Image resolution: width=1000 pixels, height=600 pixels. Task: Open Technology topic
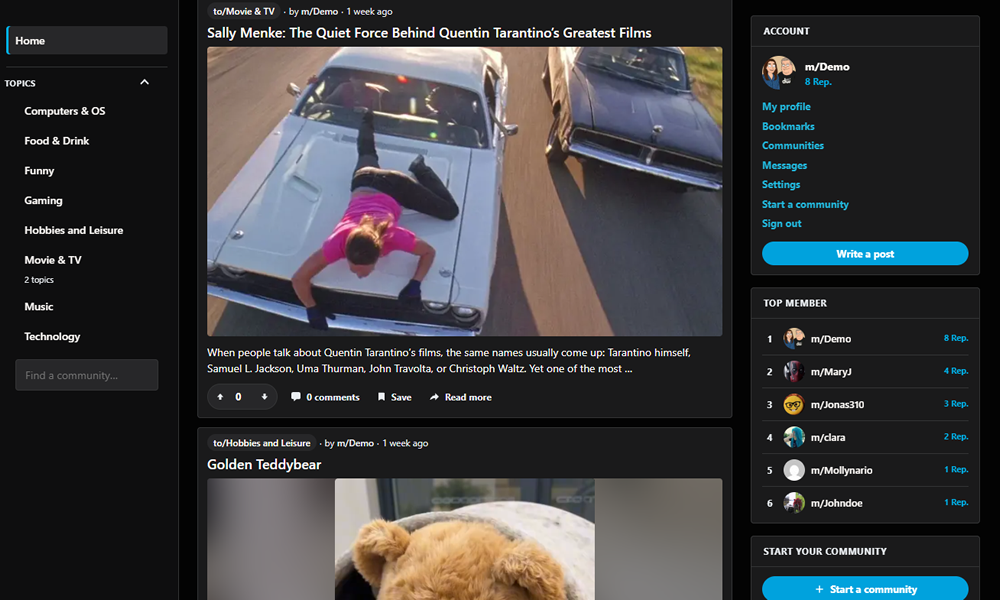point(52,337)
